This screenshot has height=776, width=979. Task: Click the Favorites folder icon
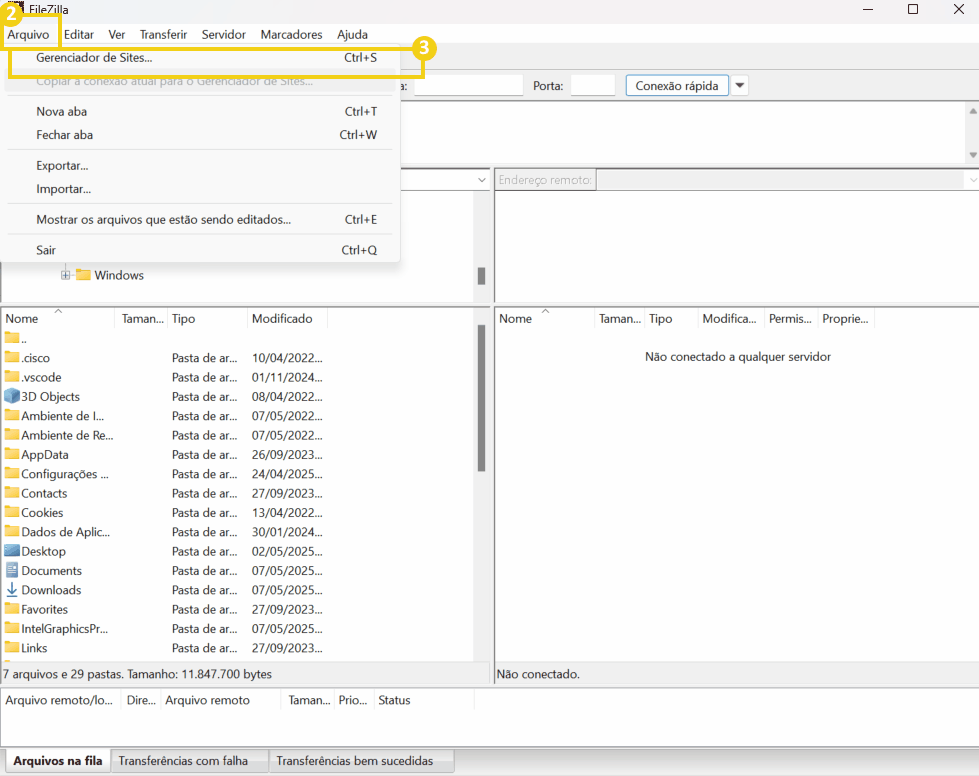(12, 609)
